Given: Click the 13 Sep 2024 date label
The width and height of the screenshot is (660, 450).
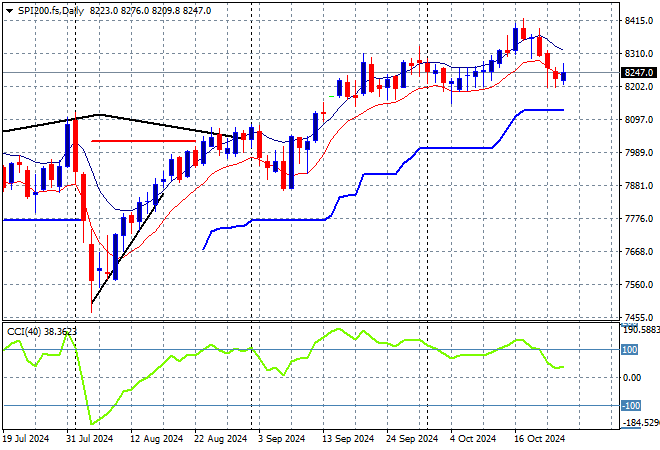Looking at the screenshot, I should coord(348,439).
